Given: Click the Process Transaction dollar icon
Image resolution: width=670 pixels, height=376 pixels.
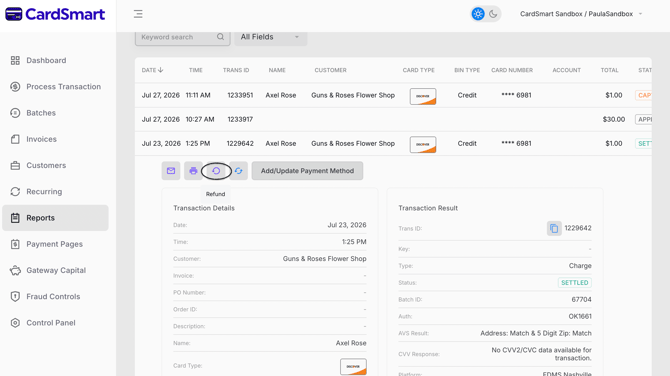Looking at the screenshot, I should 15,87.
